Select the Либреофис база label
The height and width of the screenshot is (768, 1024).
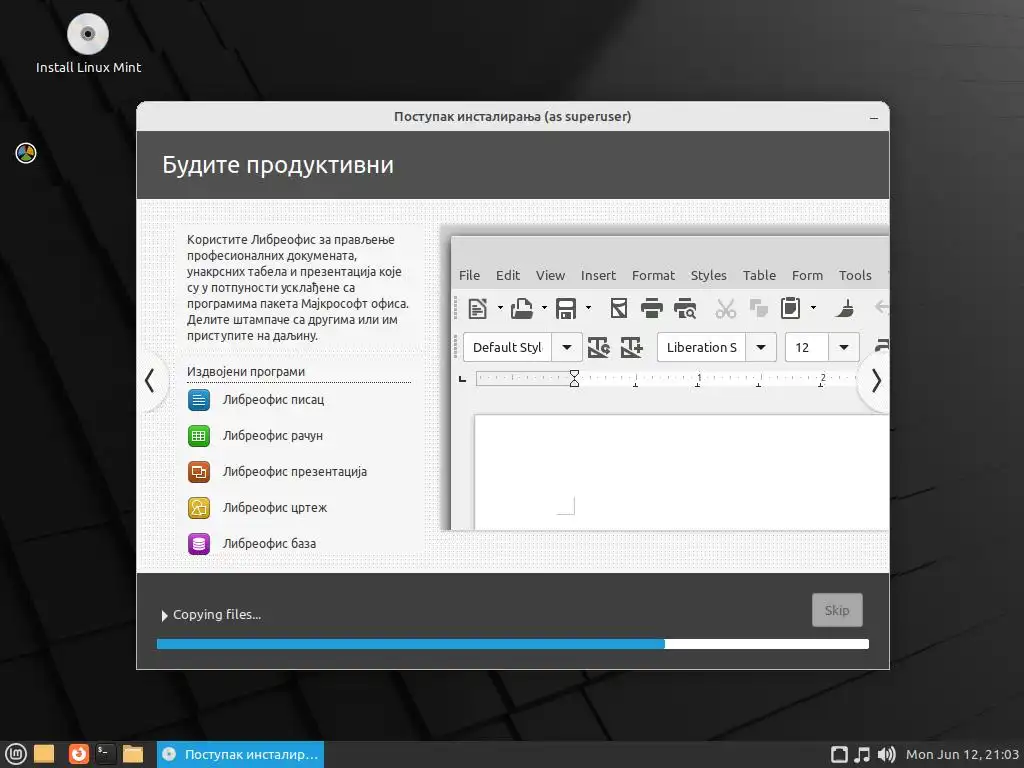(269, 543)
